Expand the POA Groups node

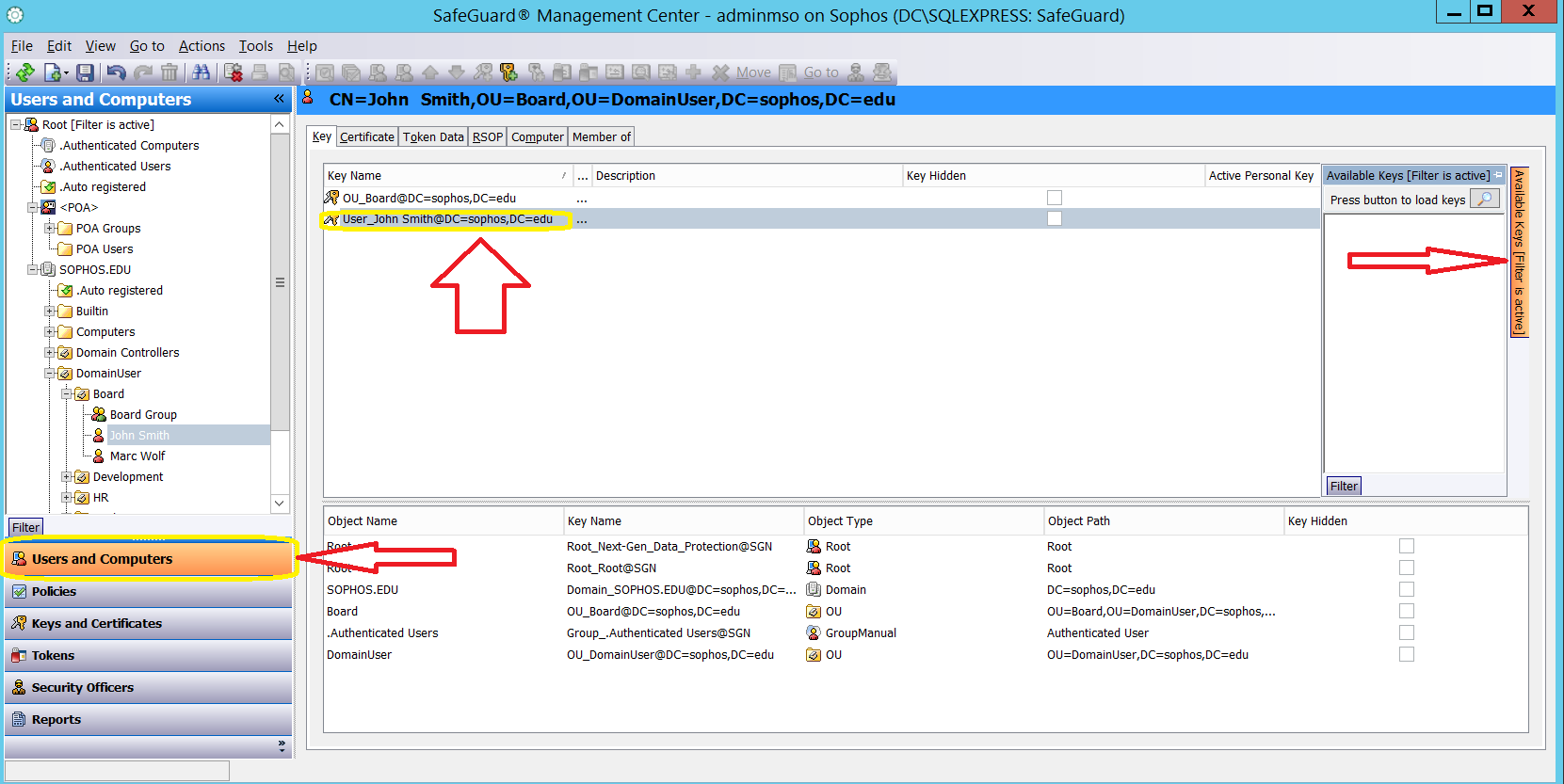[49, 228]
